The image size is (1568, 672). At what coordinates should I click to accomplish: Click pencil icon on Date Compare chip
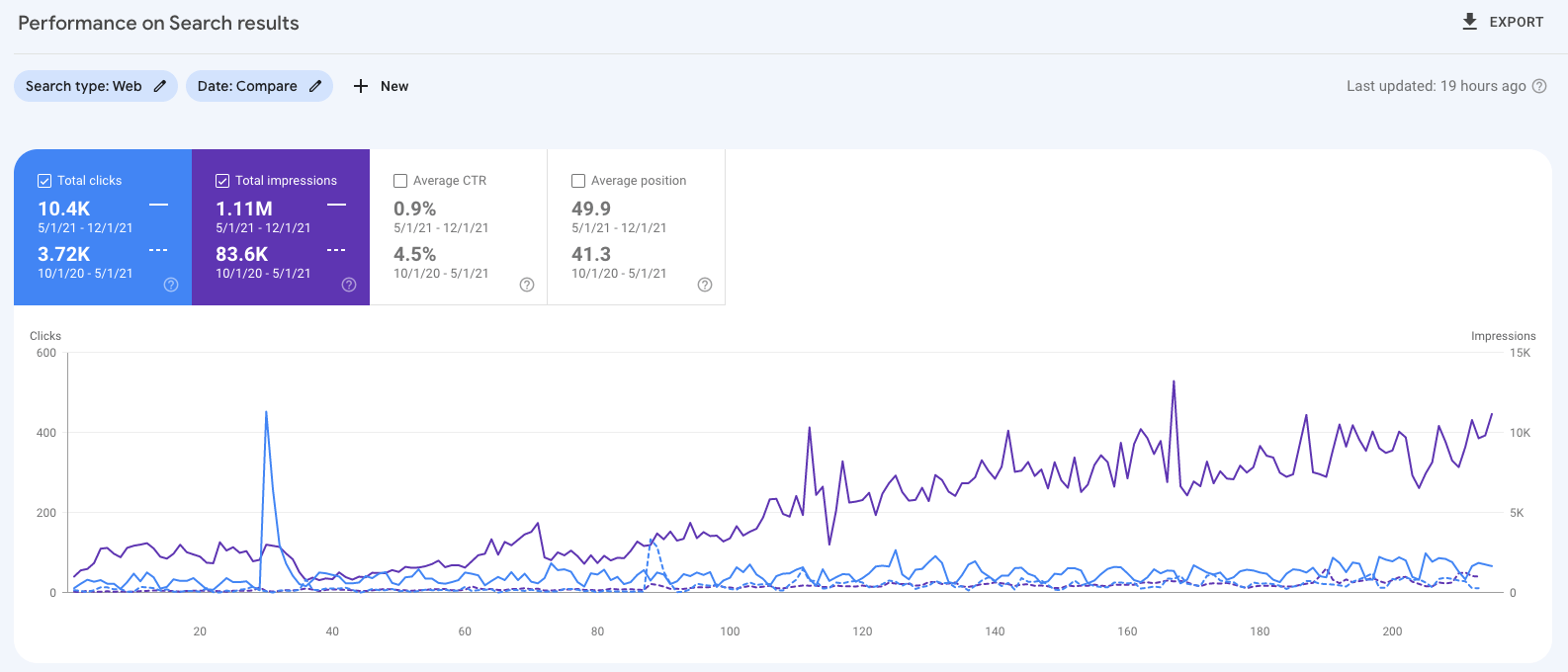[315, 86]
